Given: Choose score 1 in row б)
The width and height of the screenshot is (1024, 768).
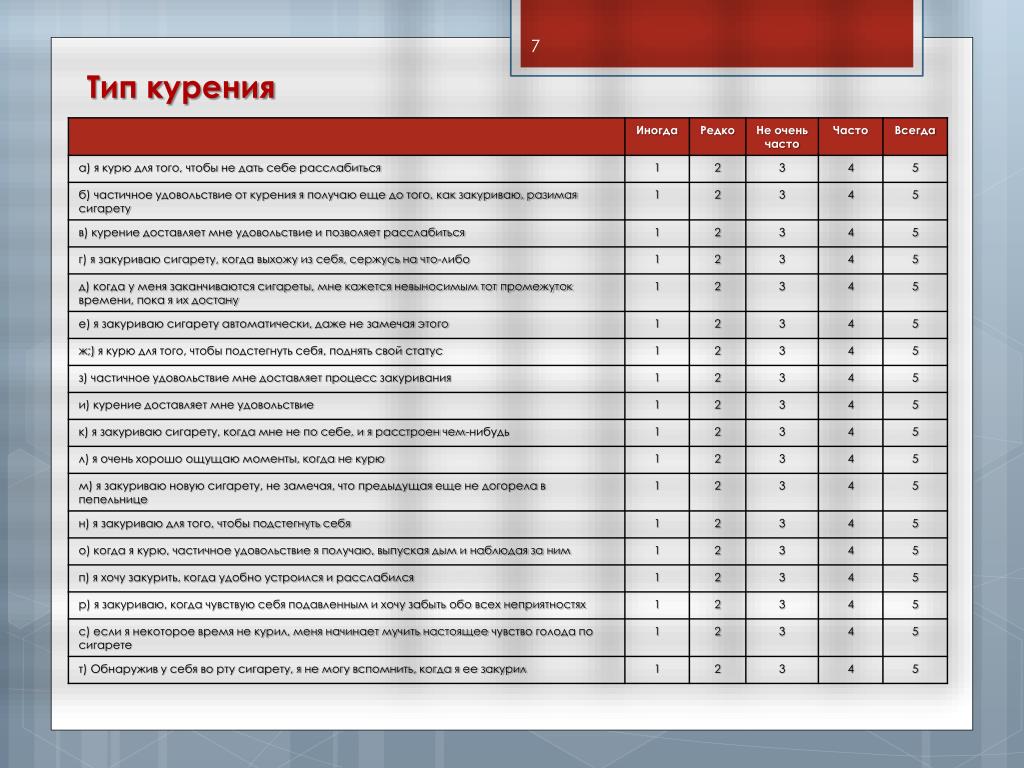Looking at the screenshot, I should pos(657,195).
